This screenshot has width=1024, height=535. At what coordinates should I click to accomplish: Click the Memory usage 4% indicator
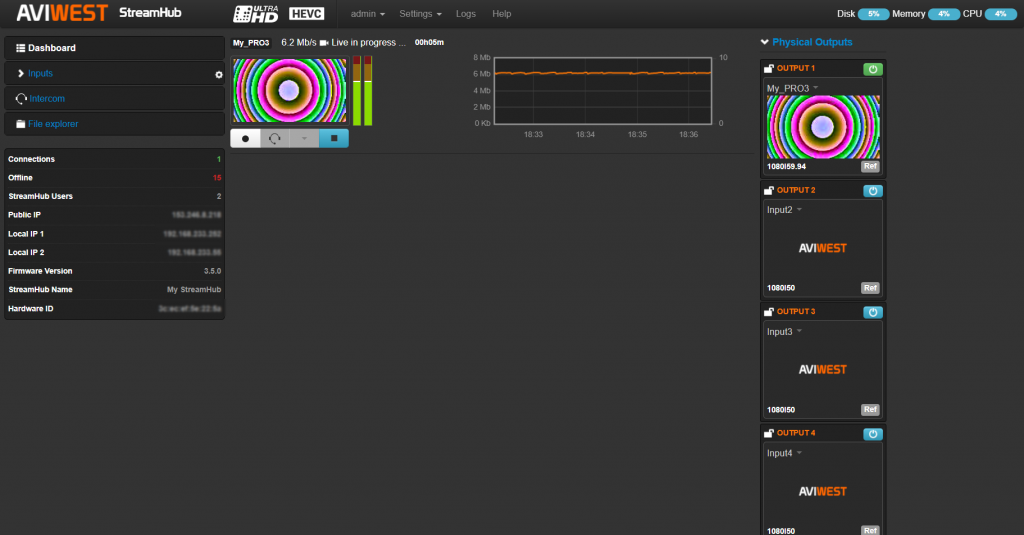tap(944, 14)
